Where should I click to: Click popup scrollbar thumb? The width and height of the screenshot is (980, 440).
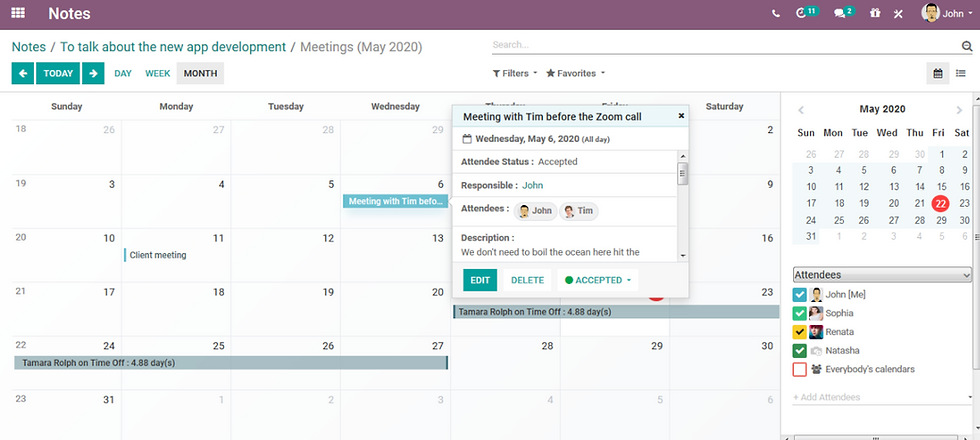coord(682,173)
